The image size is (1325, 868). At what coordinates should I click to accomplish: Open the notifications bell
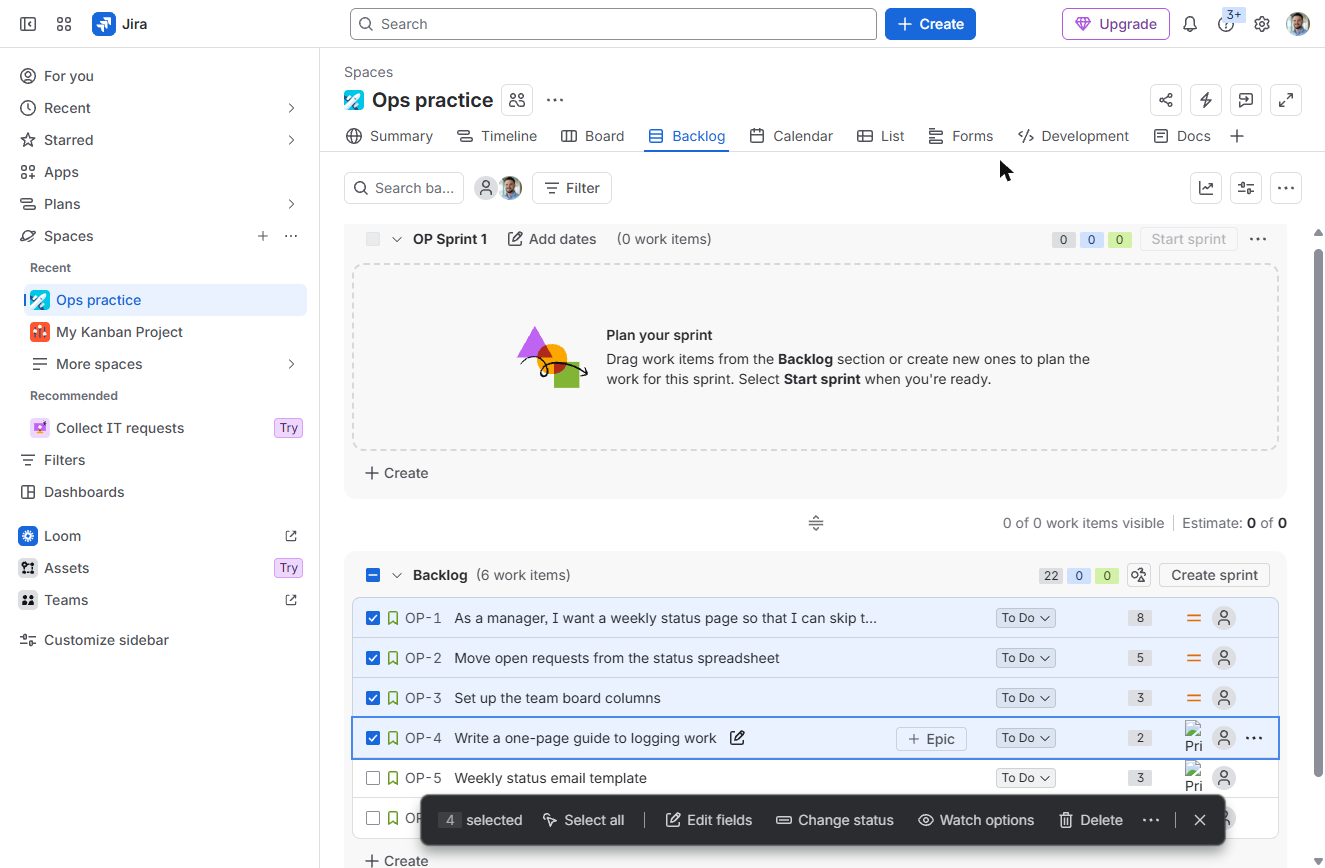point(1190,24)
